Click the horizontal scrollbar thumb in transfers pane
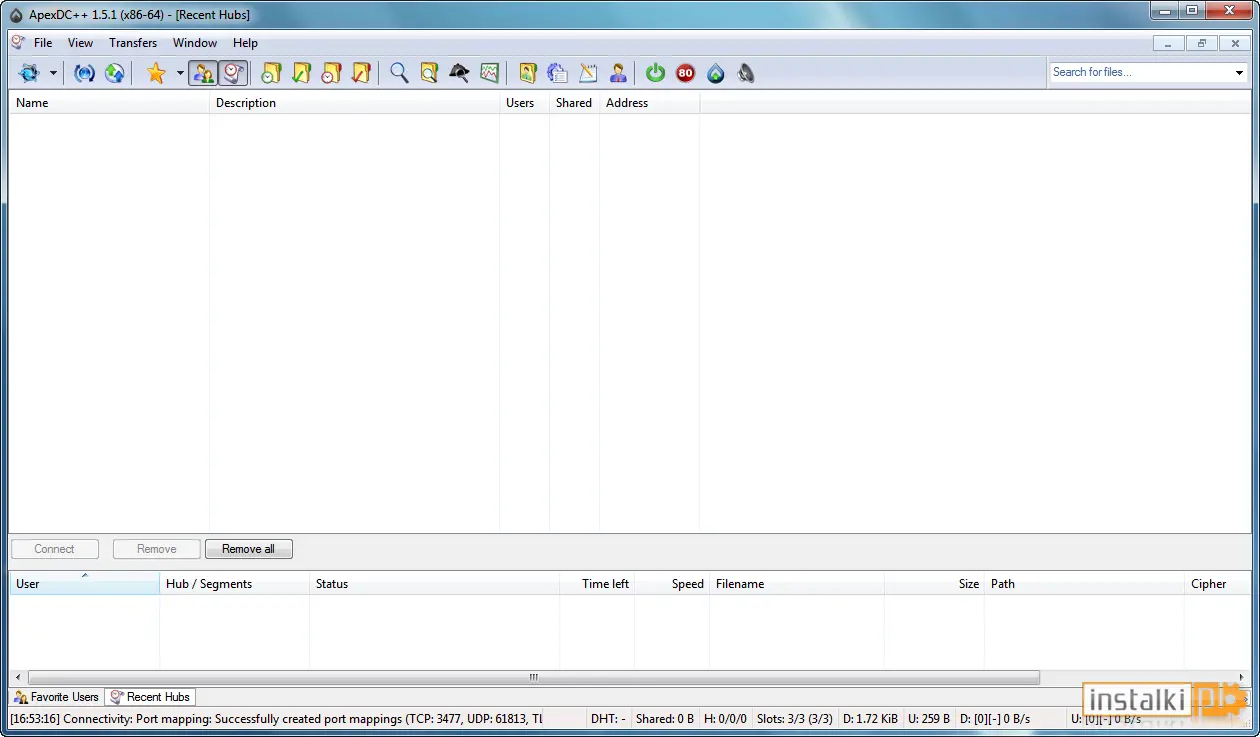Viewport: 1260px width, 737px height. click(534, 677)
